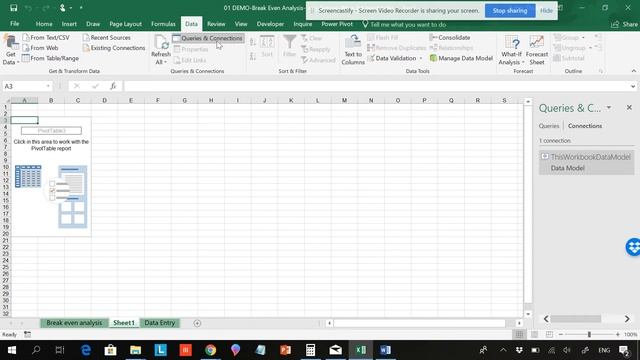Switch to the Developer tab

(270, 24)
